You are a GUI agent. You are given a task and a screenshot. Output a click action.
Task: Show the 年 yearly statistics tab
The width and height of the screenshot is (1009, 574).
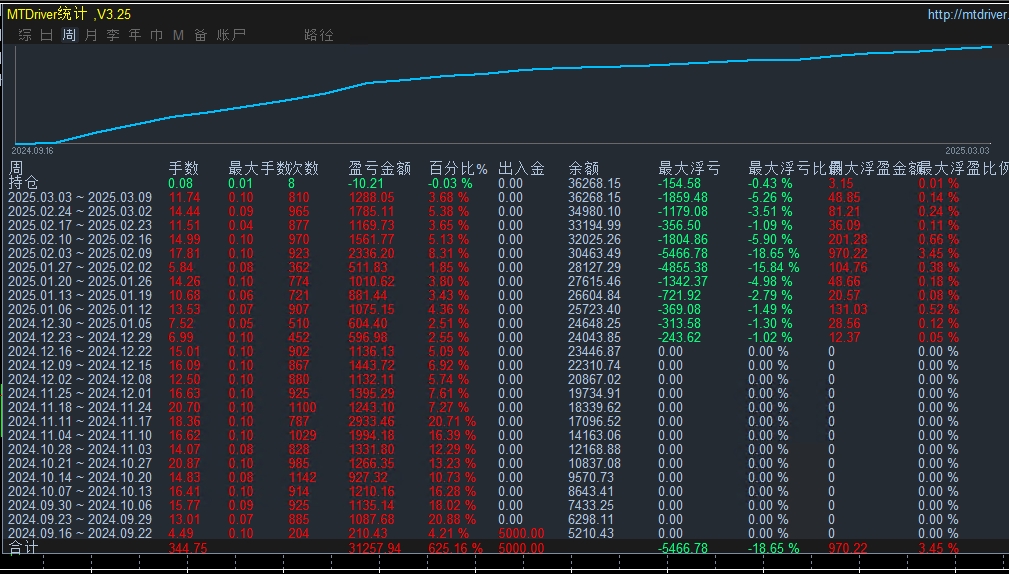(x=135, y=35)
